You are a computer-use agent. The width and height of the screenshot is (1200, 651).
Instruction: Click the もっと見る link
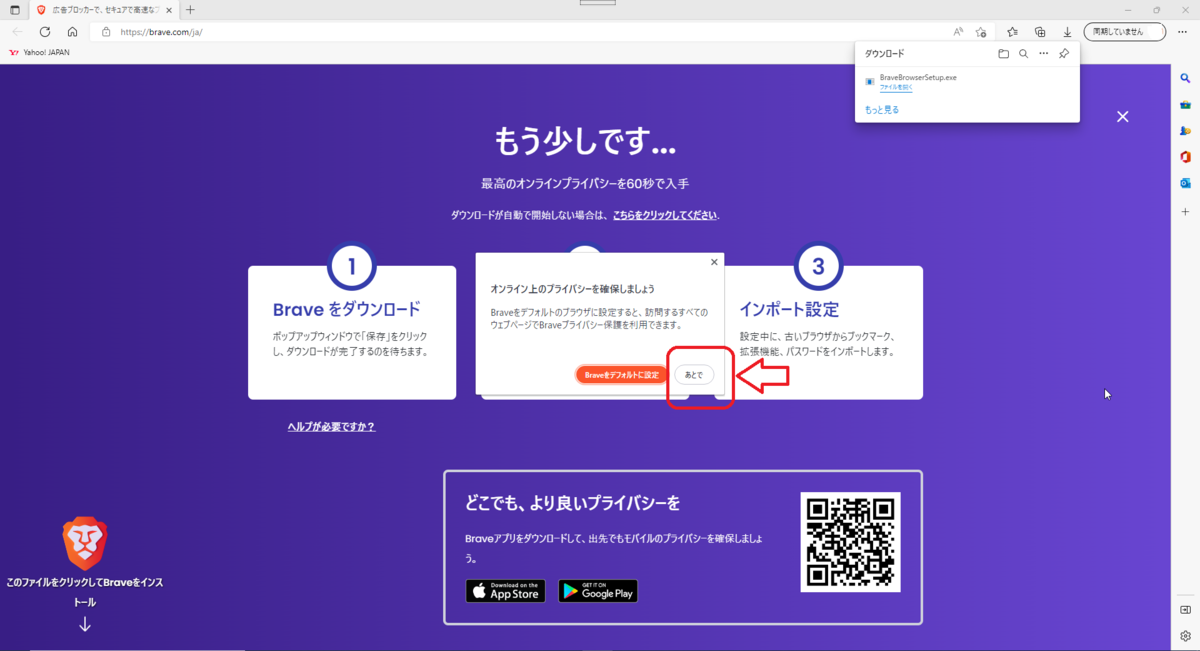(x=882, y=110)
